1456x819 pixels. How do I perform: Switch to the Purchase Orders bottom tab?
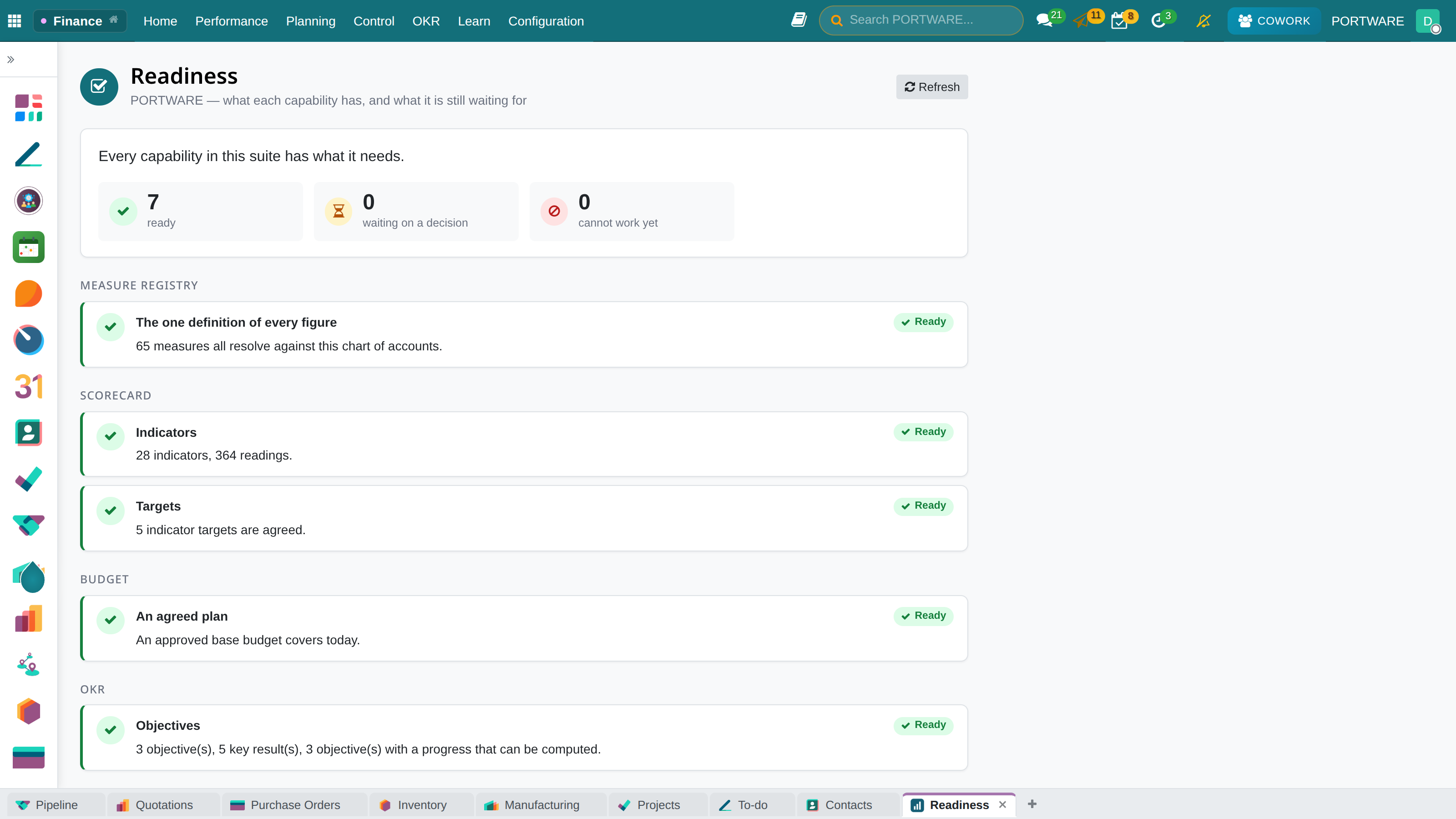click(x=294, y=804)
